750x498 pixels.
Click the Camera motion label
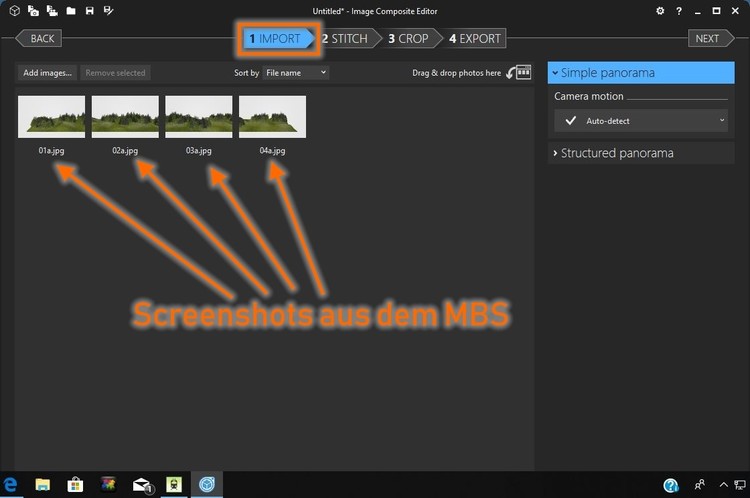coord(589,96)
